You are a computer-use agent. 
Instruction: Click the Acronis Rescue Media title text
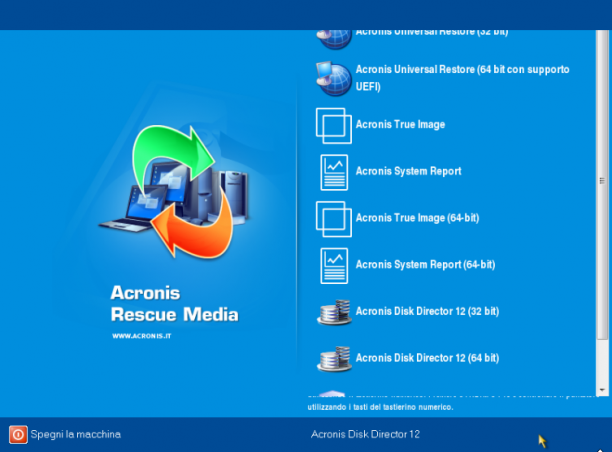(174, 304)
